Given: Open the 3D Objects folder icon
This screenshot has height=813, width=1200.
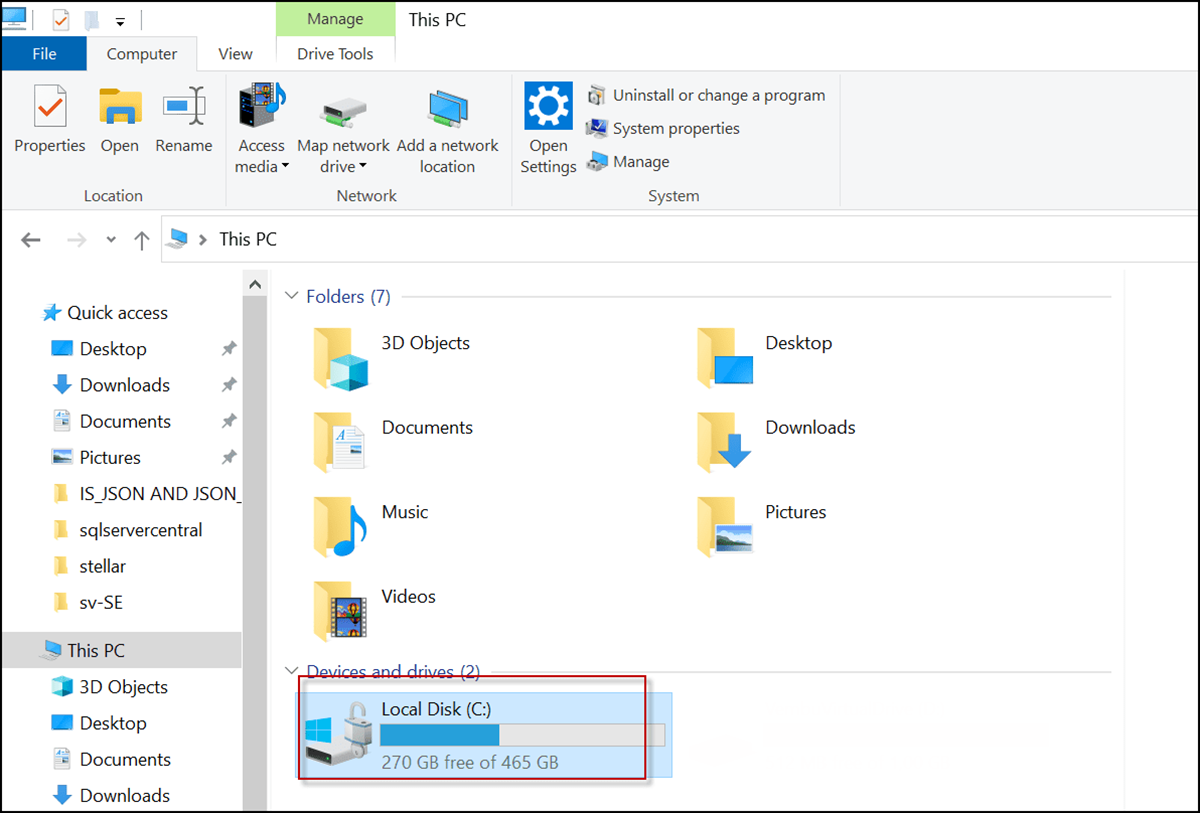Looking at the screenshot, I should click(x=341, y=357).
